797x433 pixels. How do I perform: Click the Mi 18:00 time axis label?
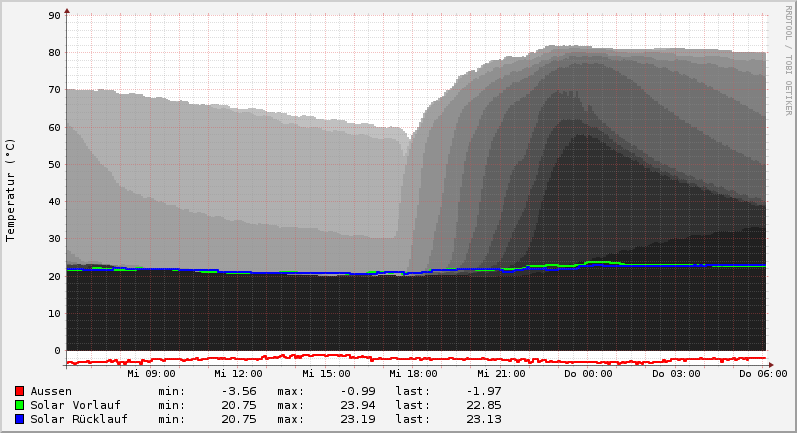point(413,374)
